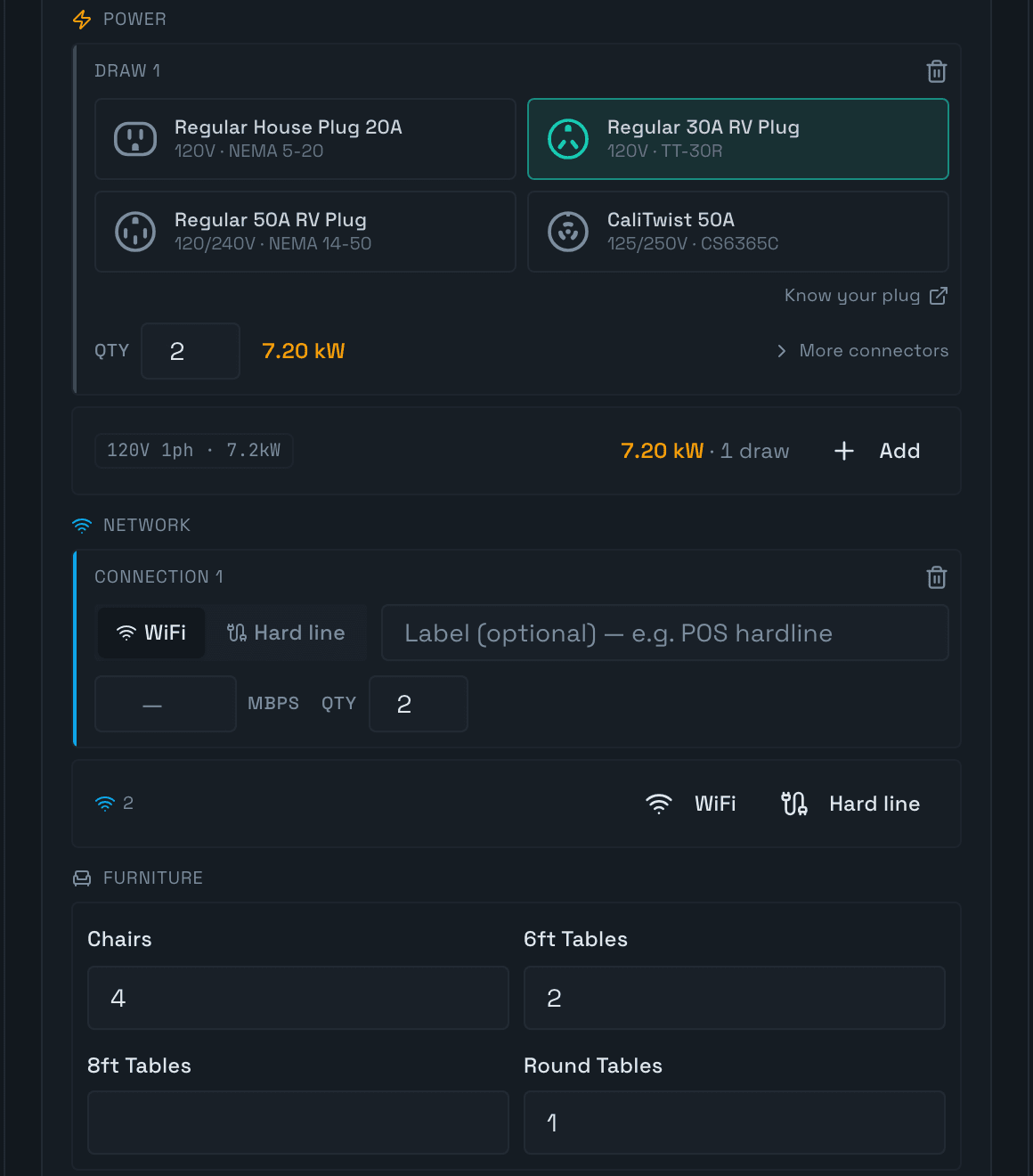
Task: Click the '120V 1ph · 7.2kW' summary chip
Action: tap(194, 451)
